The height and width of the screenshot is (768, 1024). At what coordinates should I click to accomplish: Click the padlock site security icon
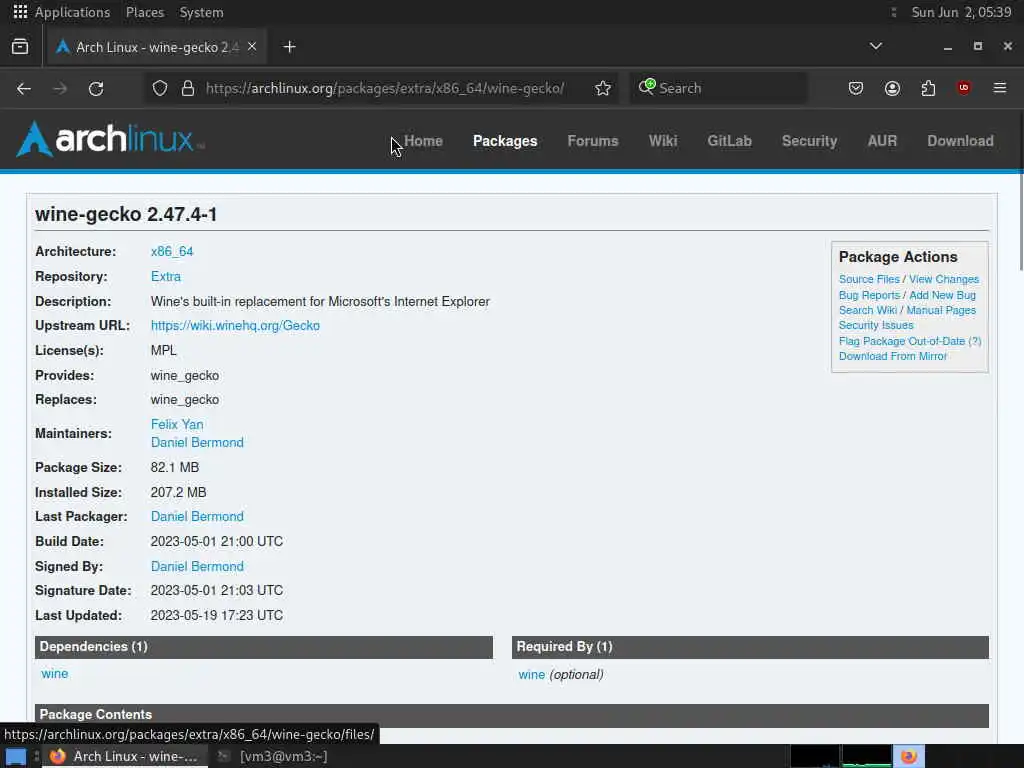tap(188, 88)
